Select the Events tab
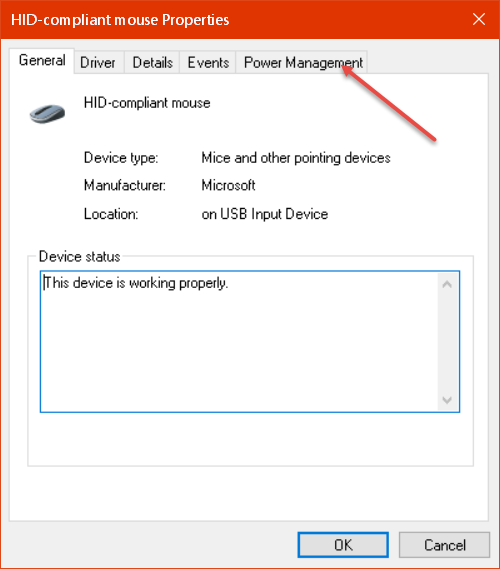Viewport: 500px width, 569px height. click(208, 62)
